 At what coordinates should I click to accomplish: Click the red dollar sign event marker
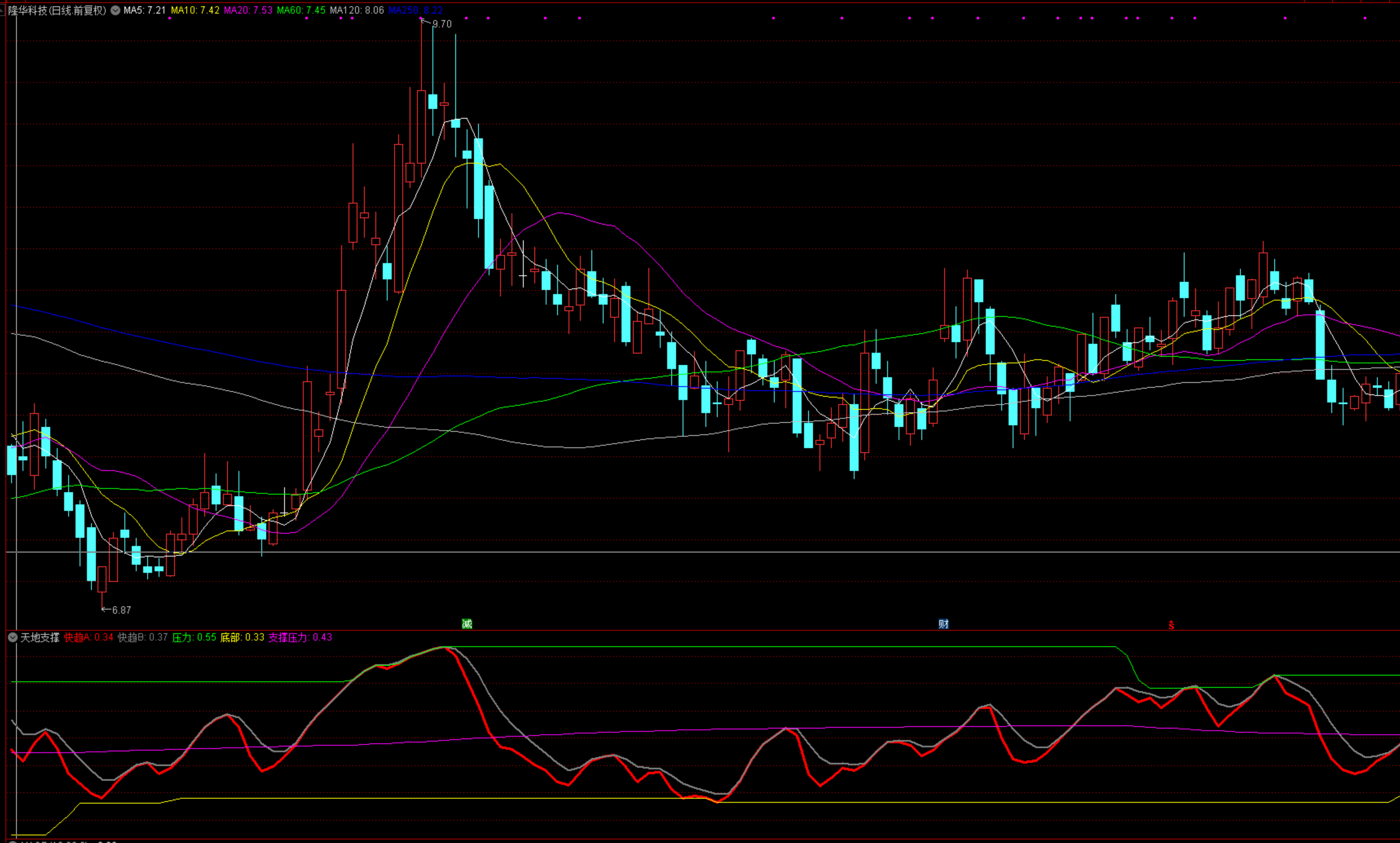pyautogui.click(x=1171, y=625)
